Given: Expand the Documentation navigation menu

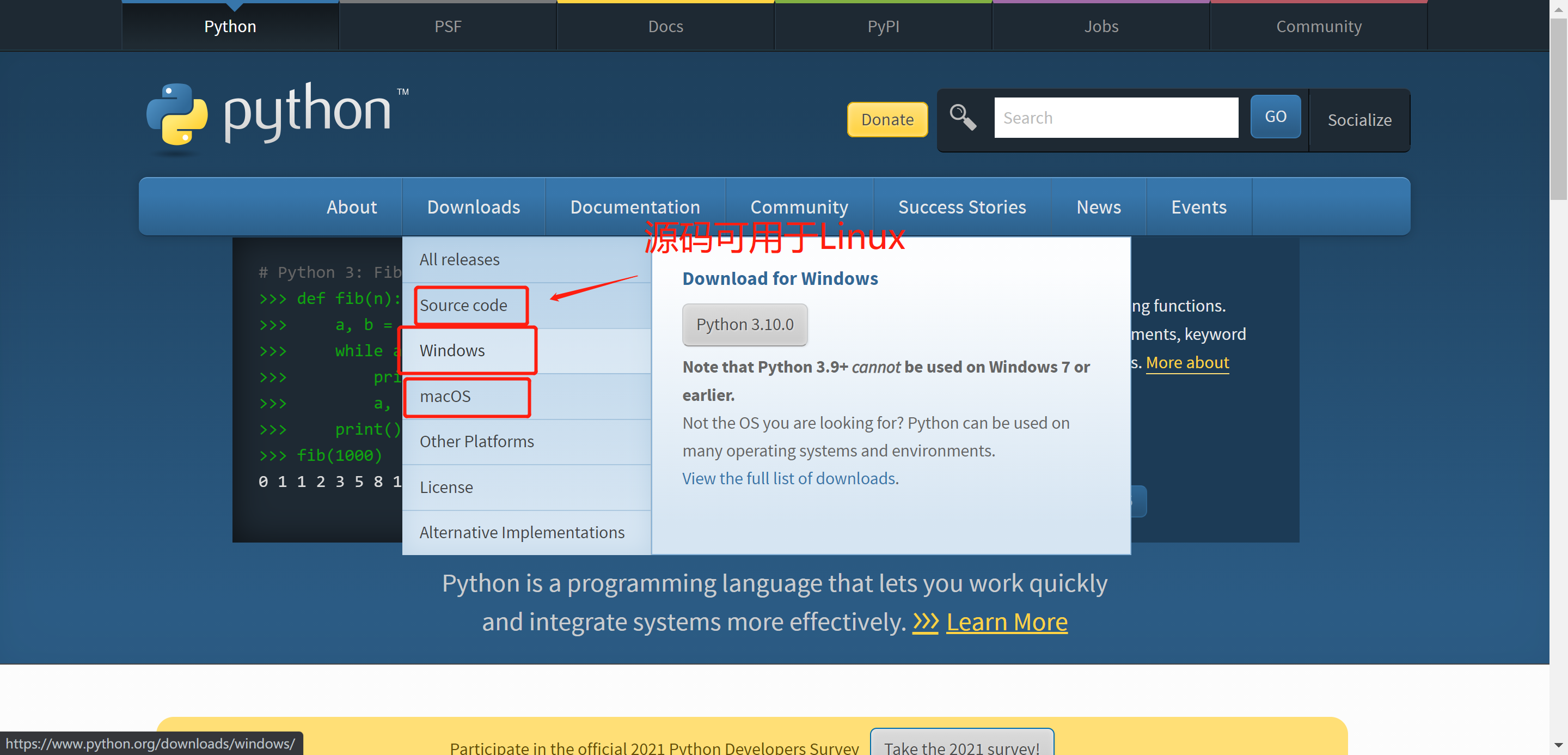Looking at the screenshot, I should coord(634,207).
